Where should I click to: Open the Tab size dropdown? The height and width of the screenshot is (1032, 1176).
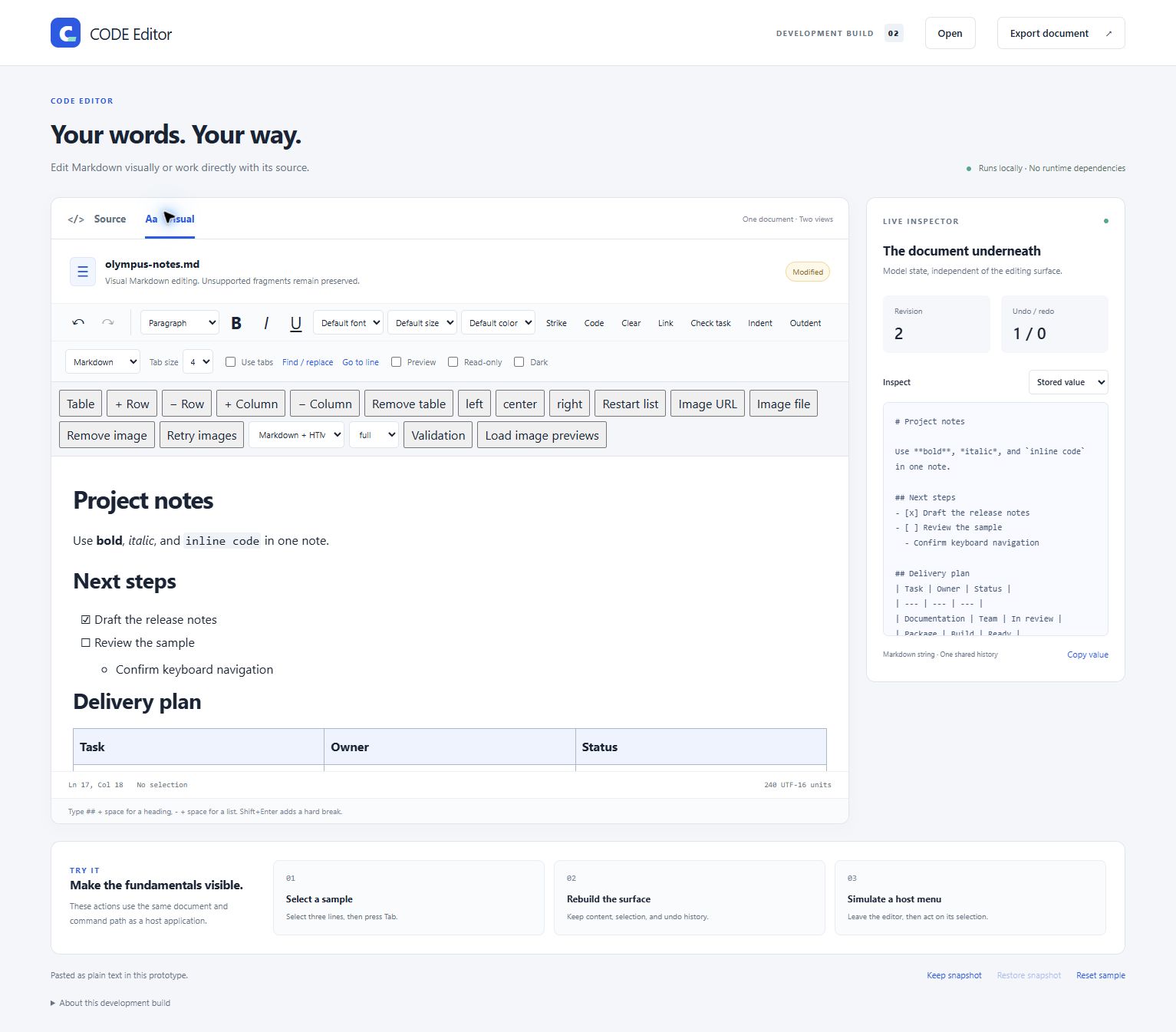[x=198, y=362]
